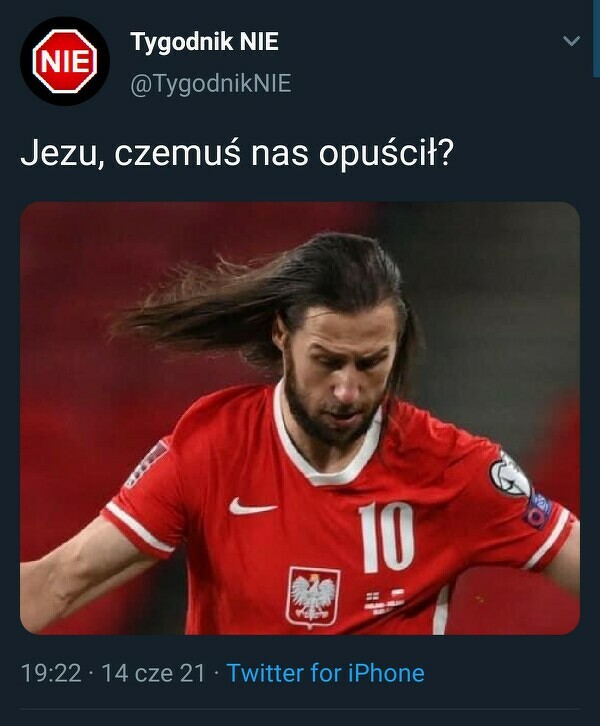Open the Tygodnik NIE profile avatar
Image resolution: width=600 pixels, height=726 pixels.
[65, 62]
